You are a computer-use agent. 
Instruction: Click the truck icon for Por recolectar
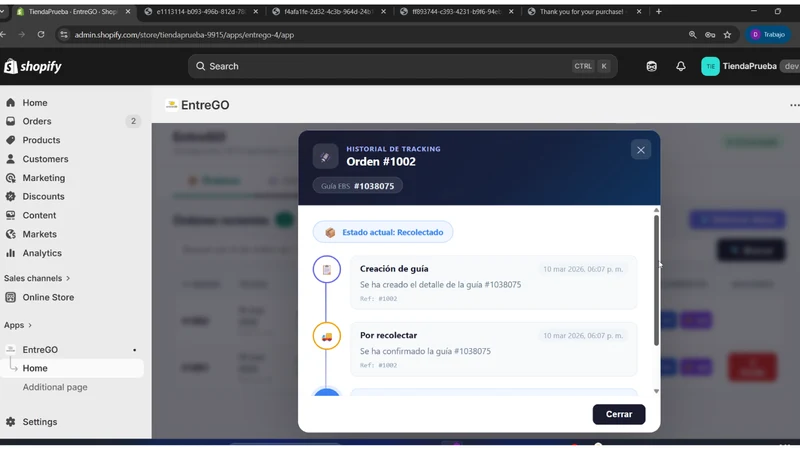(x=327, y=336)
